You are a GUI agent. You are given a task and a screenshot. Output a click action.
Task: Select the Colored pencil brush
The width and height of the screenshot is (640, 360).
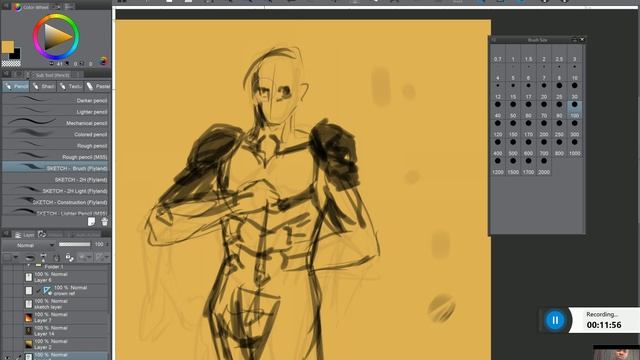point(56,134)
